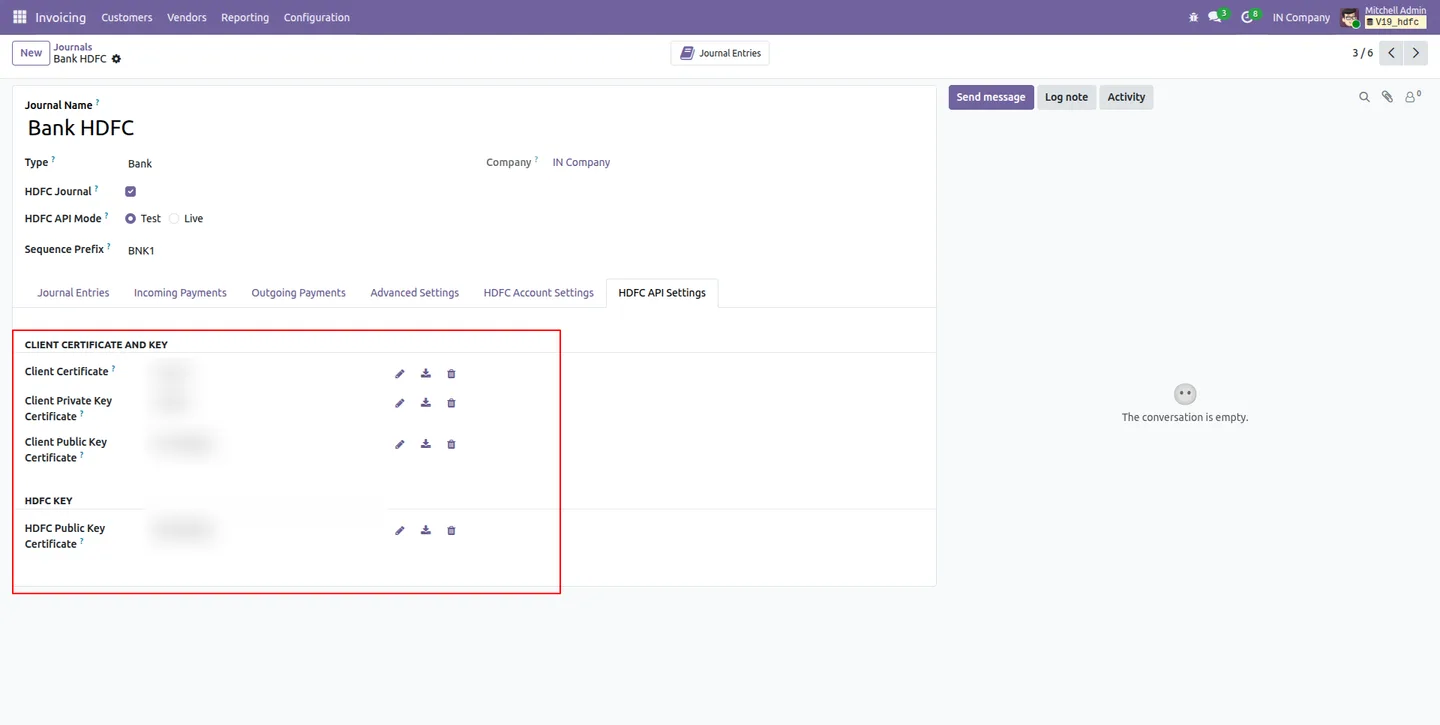
Task: Delete the Client Public Key Certificate
Action: [x=451, y=444]
